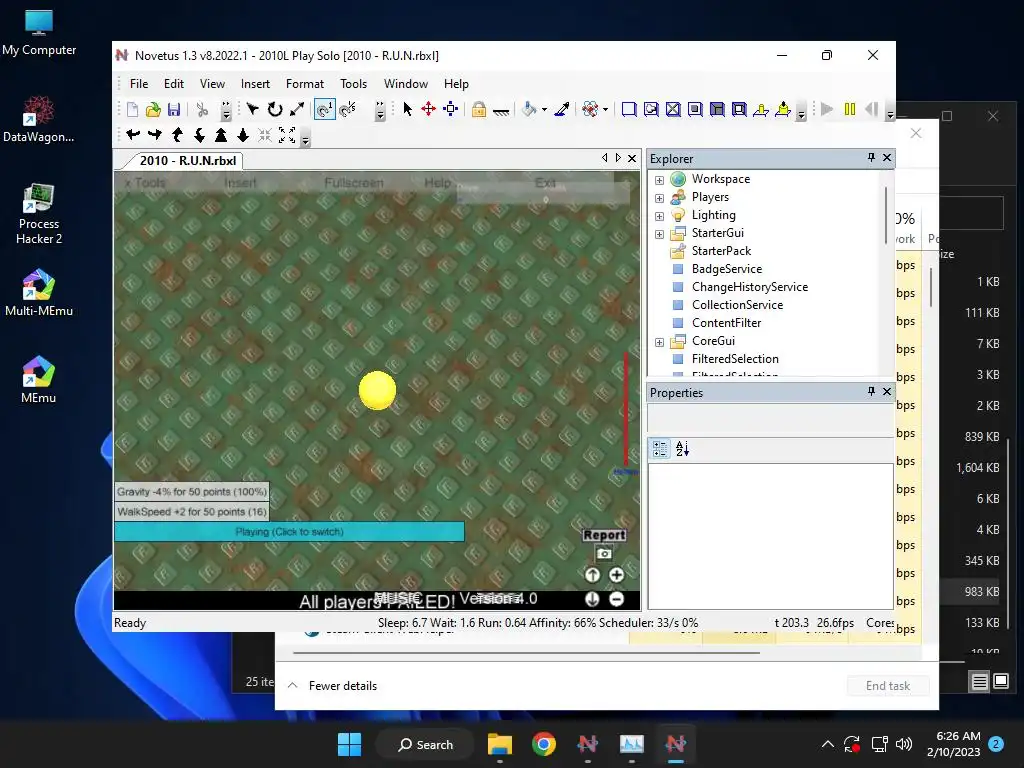Toggle the 1-stud grid snap magnet

pos(325,109)
